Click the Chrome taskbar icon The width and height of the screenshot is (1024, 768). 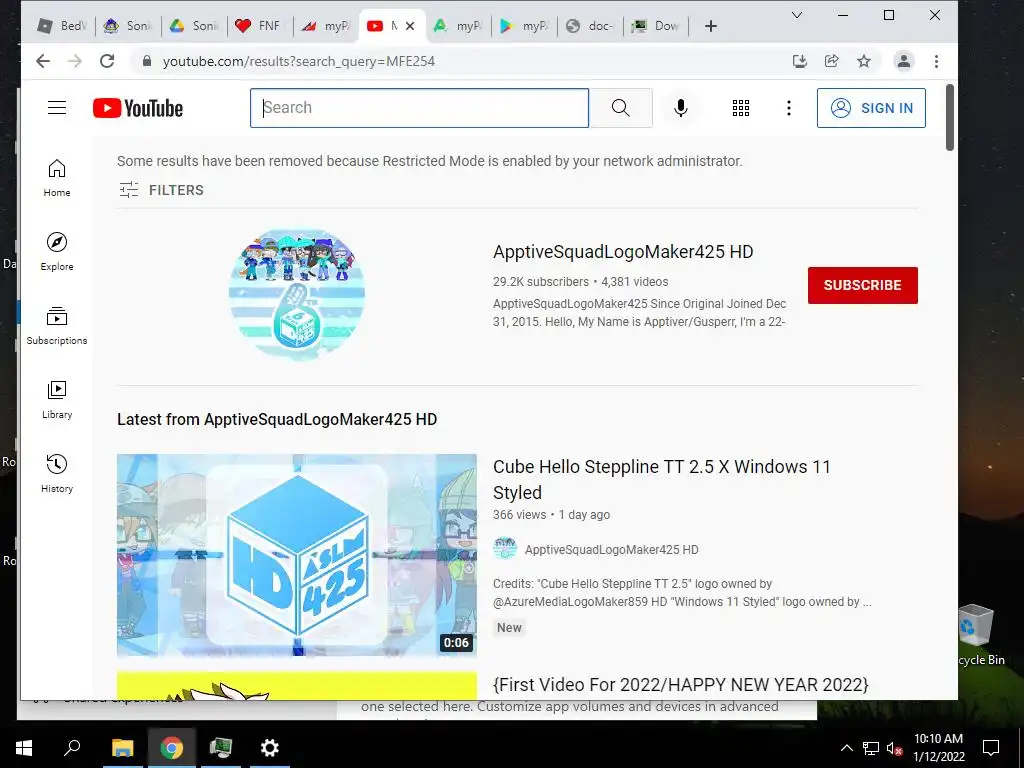point(171,748)
